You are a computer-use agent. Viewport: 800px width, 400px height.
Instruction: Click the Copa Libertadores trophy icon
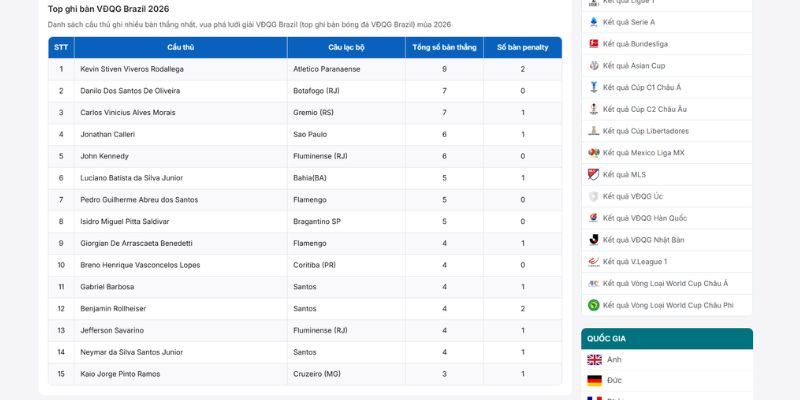[x=593, y=131]
